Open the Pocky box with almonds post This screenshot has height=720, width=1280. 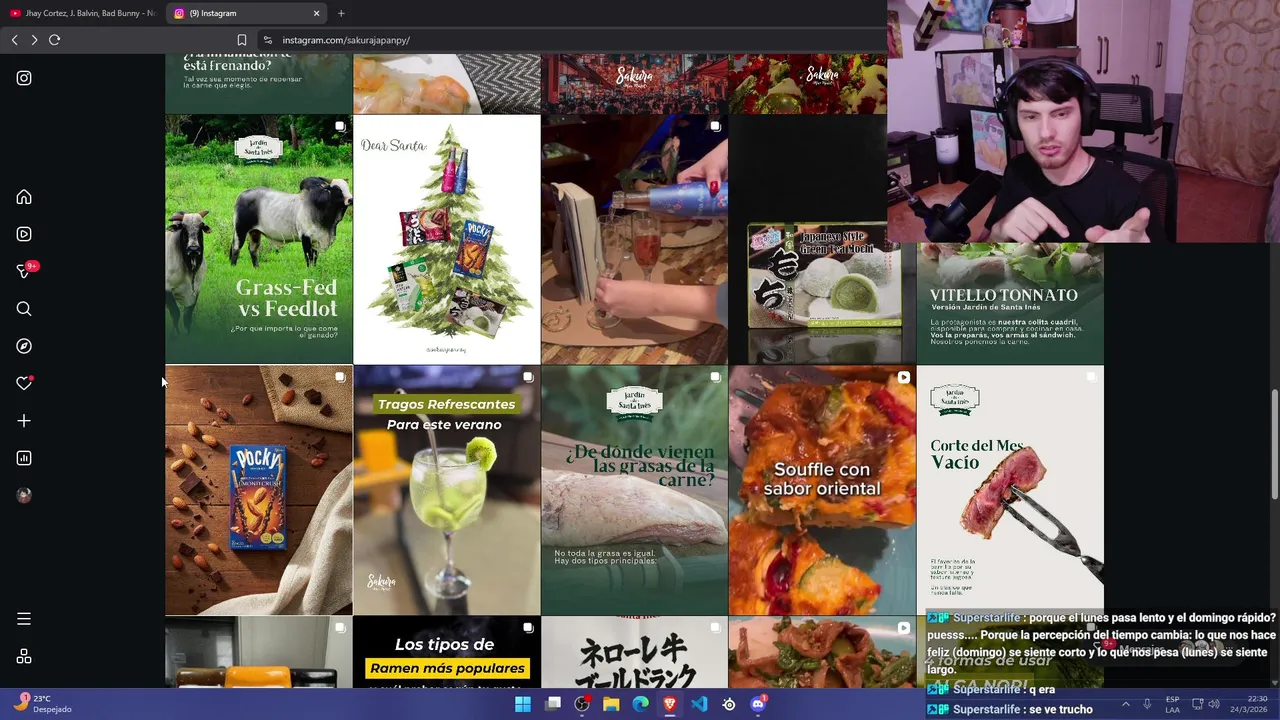tap(259, 490)
